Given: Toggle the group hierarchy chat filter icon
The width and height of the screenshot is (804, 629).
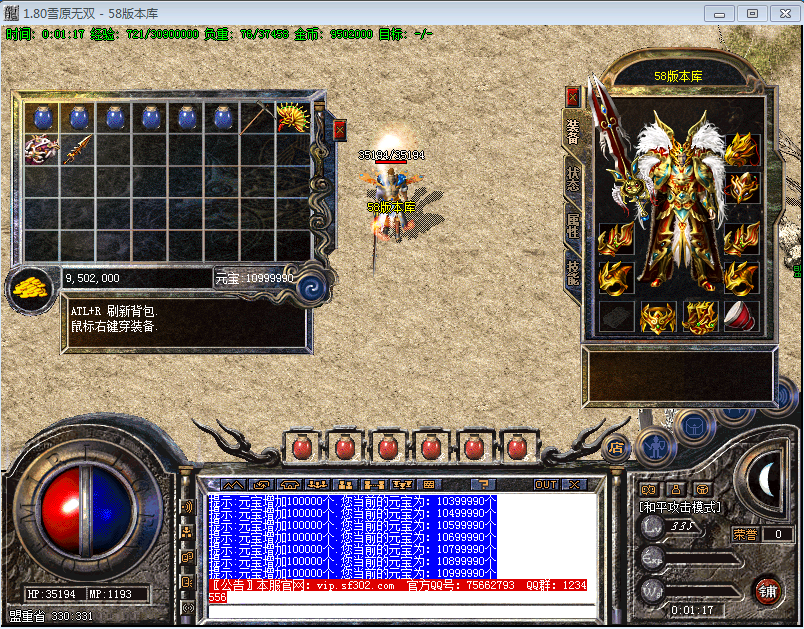Looking at the screenshot, I should [x=187, y=532].
